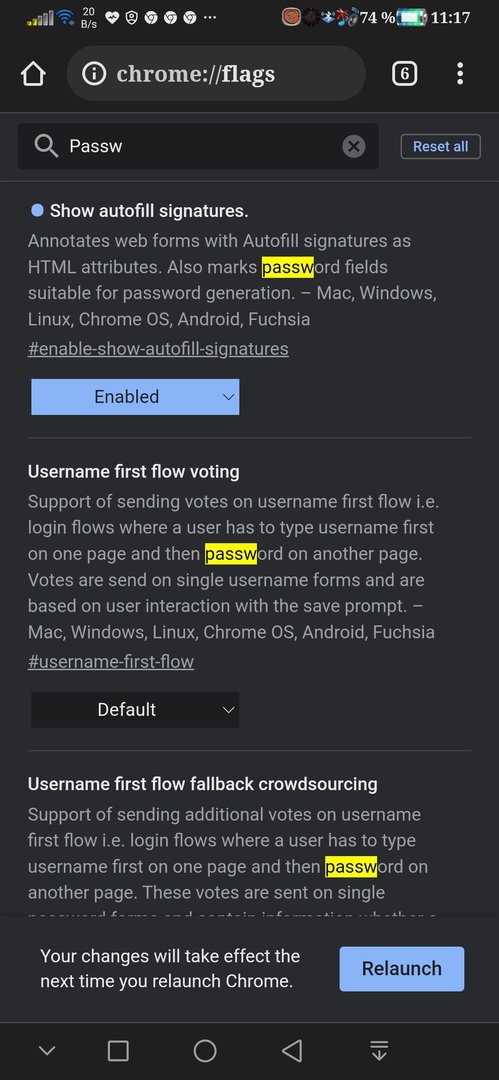Screen dimensions: 499x1080
Task: Click the Reset all button
Action: point(440,146)
